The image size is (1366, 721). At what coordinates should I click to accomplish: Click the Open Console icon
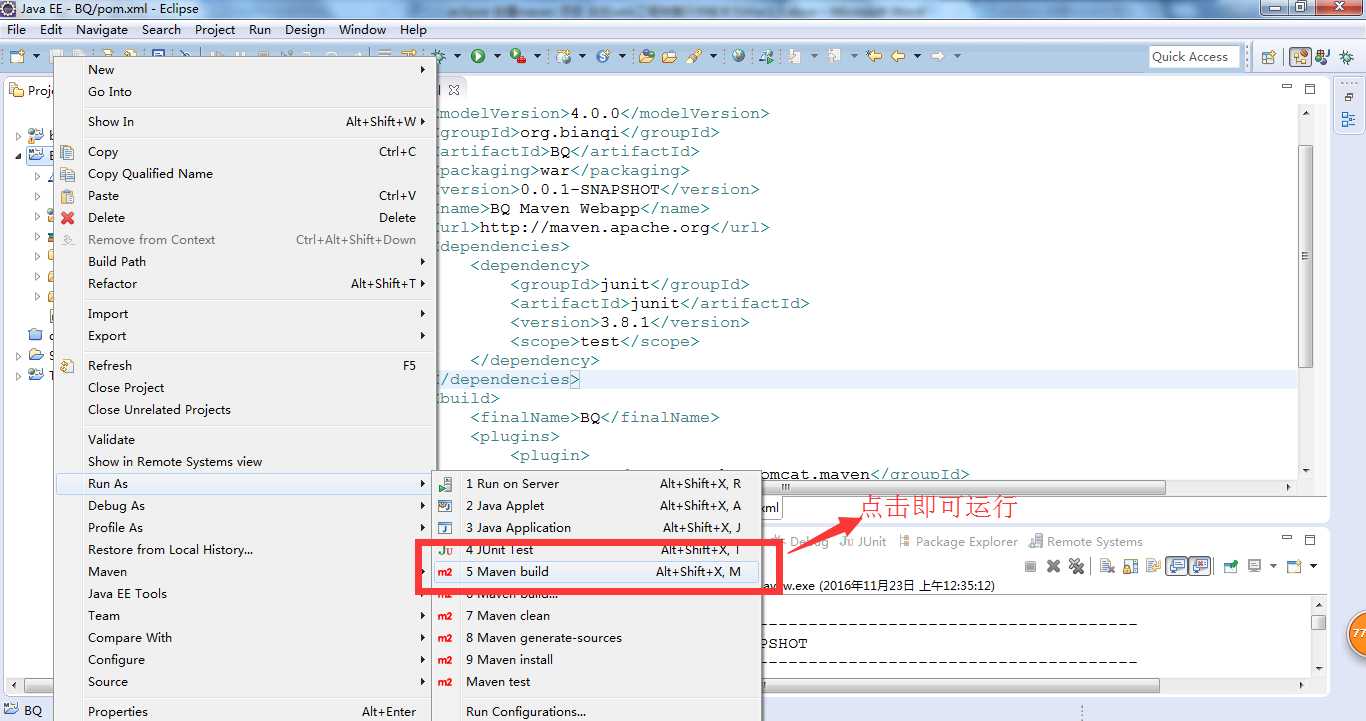(x=1294, y=566)
